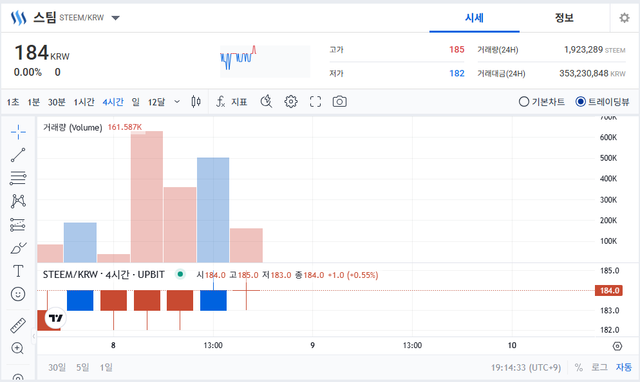Screen dimensions: 640x382
Task: Toggle fullscreen chart mode
Action: tap(315, 102)
